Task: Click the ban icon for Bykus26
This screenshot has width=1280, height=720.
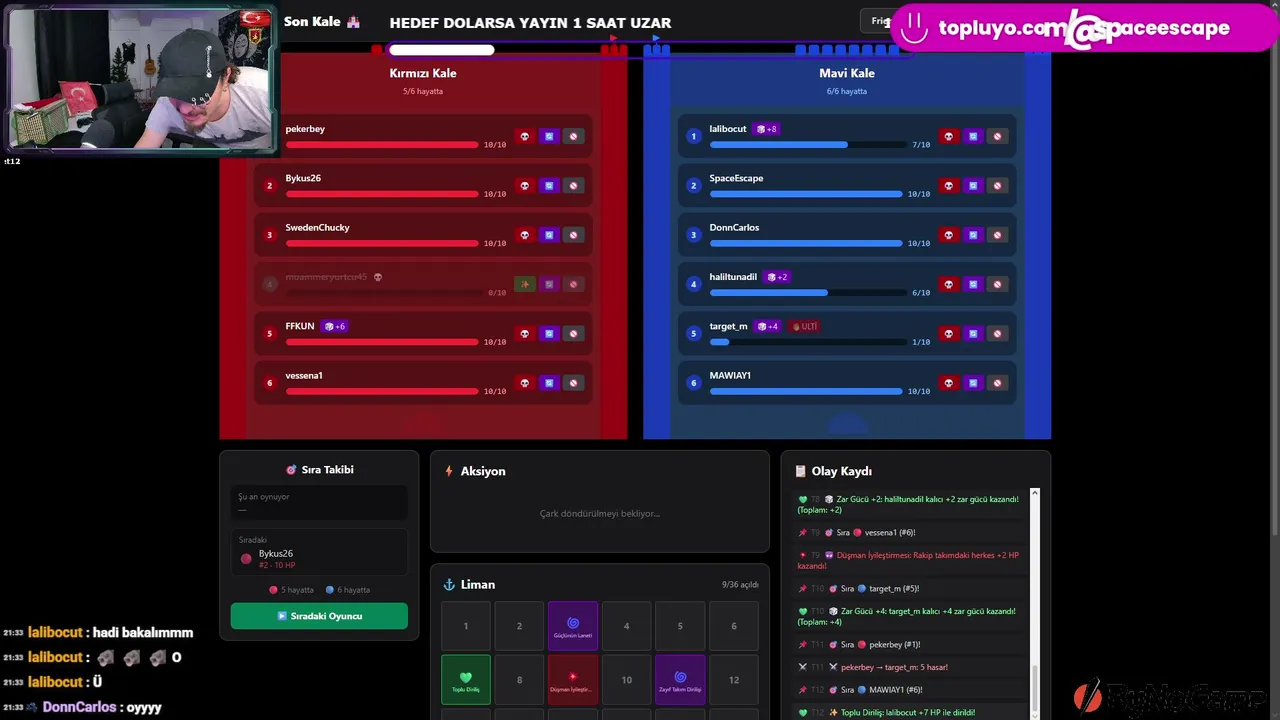Action: coord(573,185)
